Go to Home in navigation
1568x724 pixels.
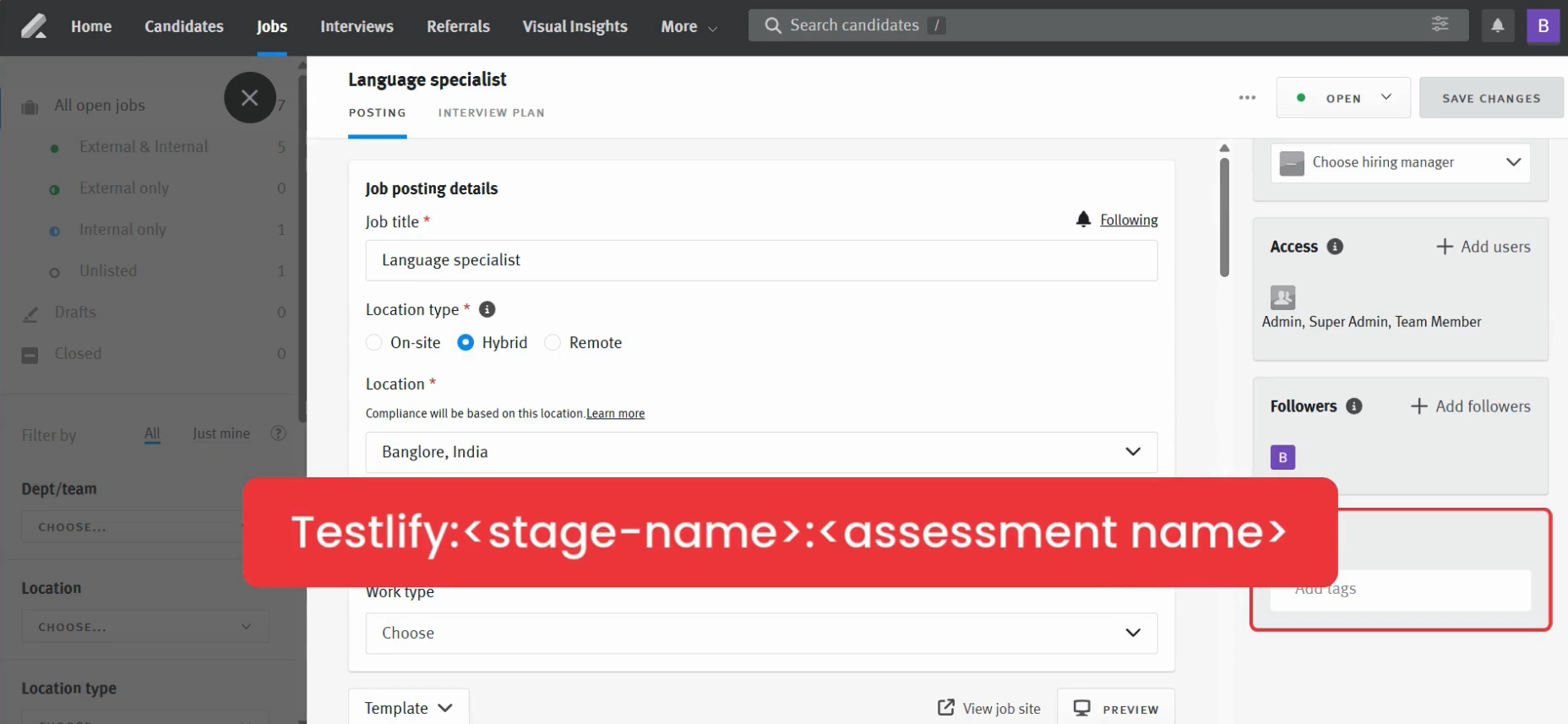(x=91, y=26)
